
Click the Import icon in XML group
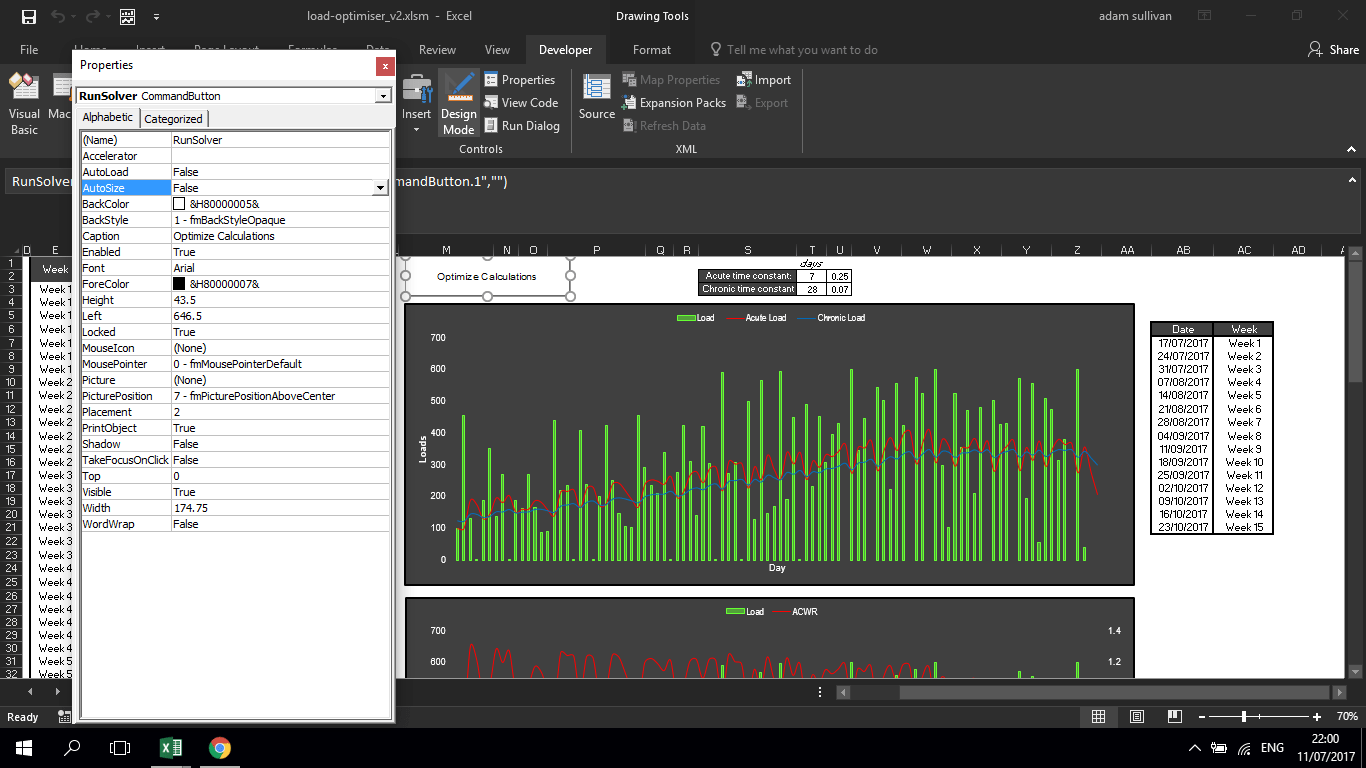[x=763, y=79]
